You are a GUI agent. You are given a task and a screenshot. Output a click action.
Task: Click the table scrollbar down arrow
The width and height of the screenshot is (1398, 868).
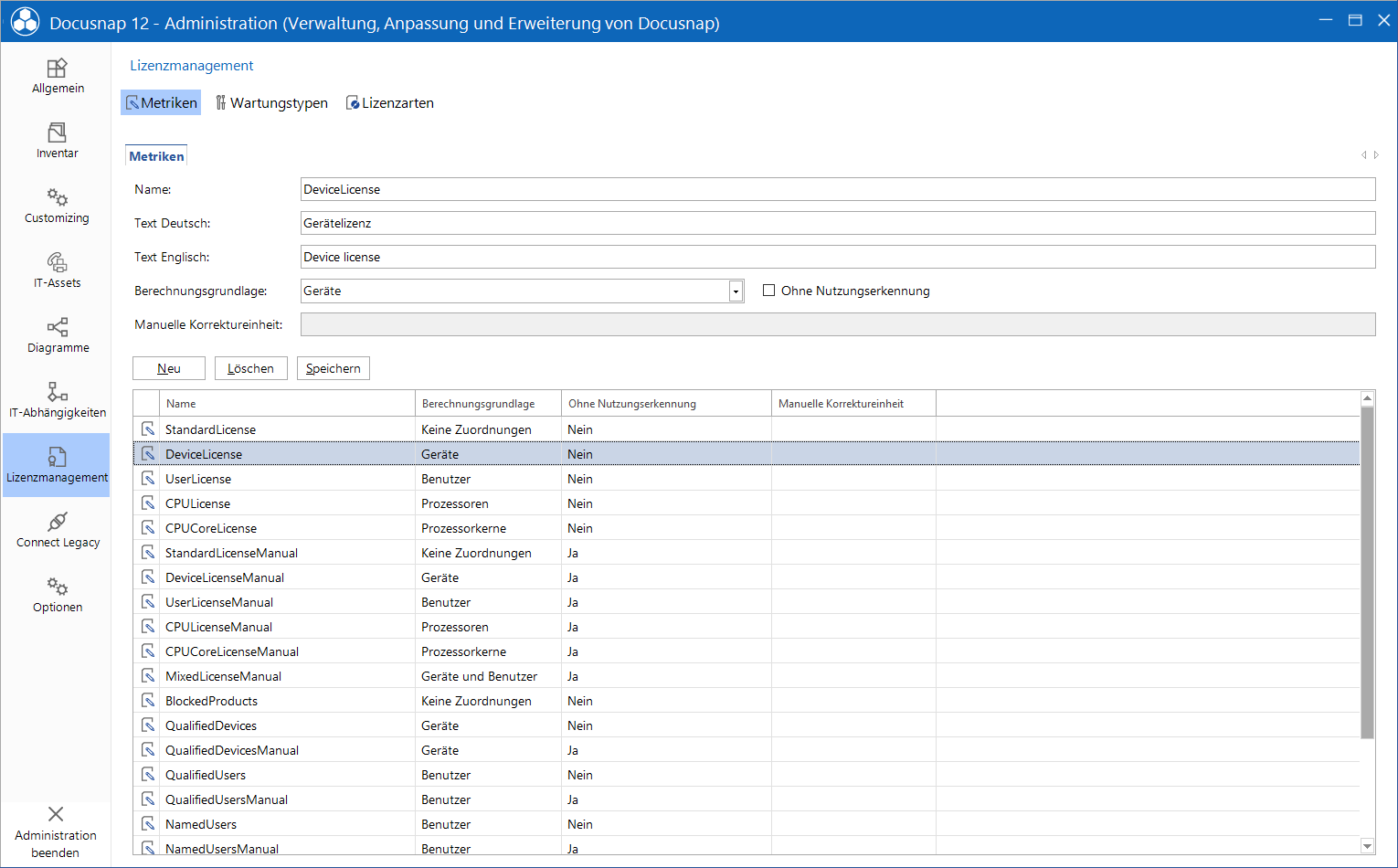pos(1368,846)
